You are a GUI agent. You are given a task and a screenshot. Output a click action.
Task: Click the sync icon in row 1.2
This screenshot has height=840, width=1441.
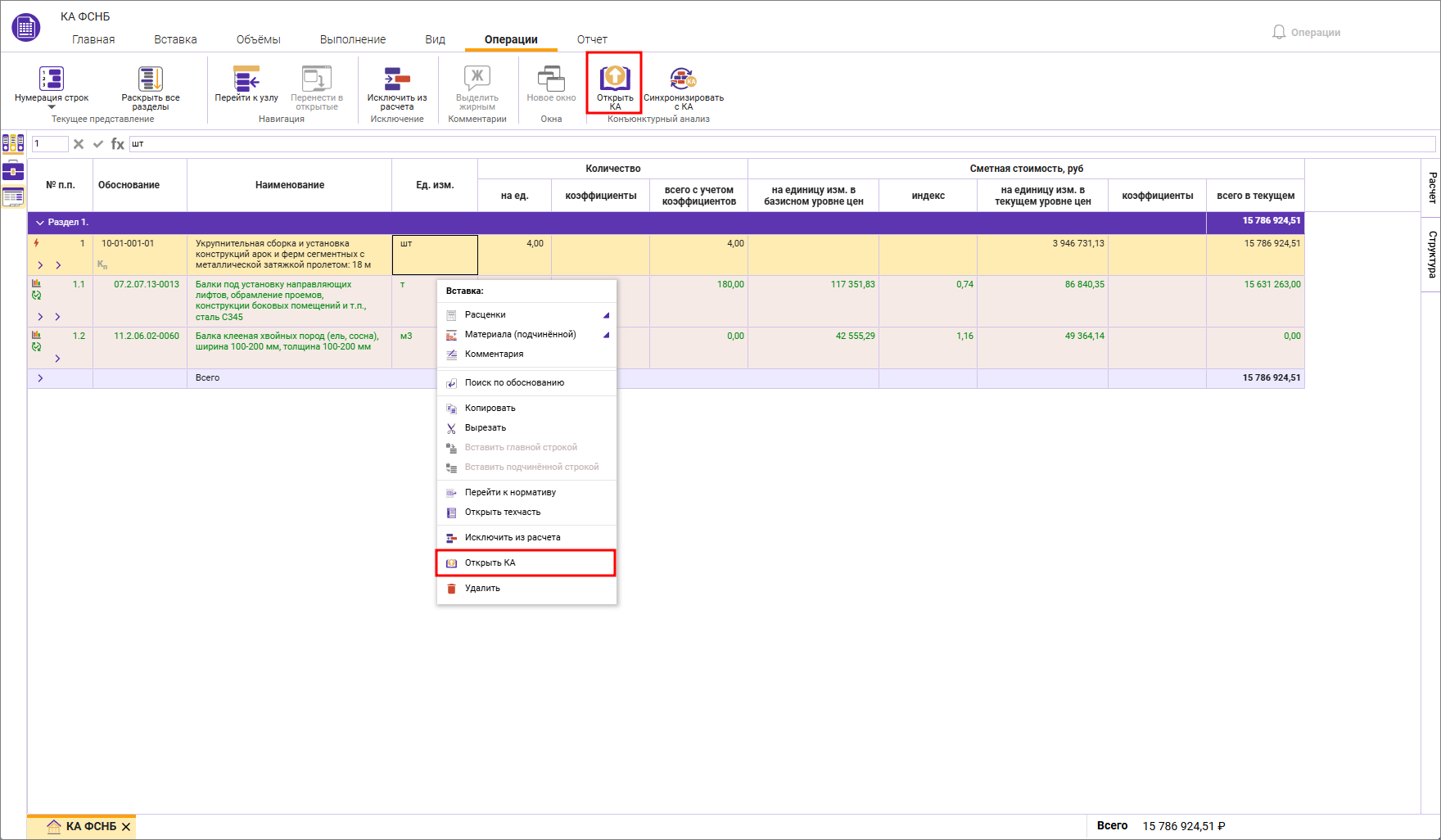click(36, 347)
